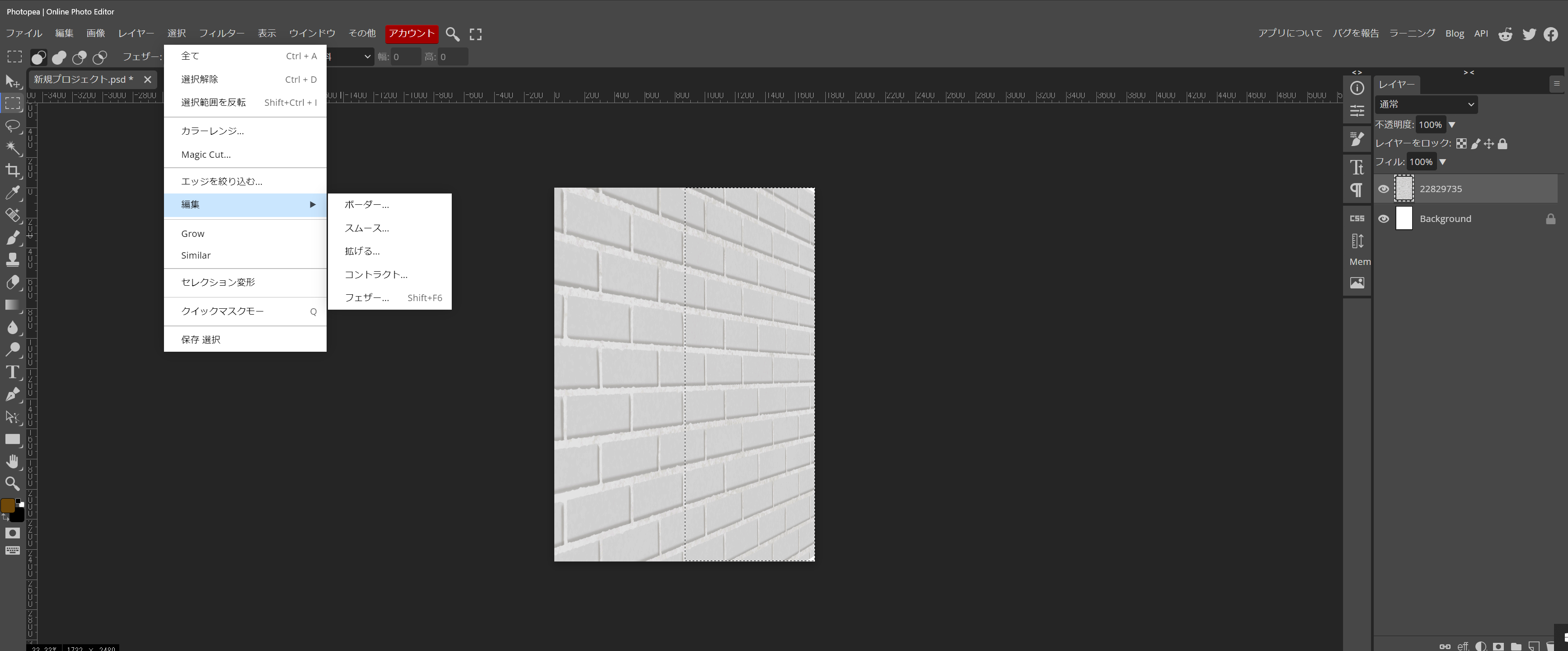Open the Paragraph panel icon
This screenshot has width=1568, height=651.
click(x=1357, y=190)
